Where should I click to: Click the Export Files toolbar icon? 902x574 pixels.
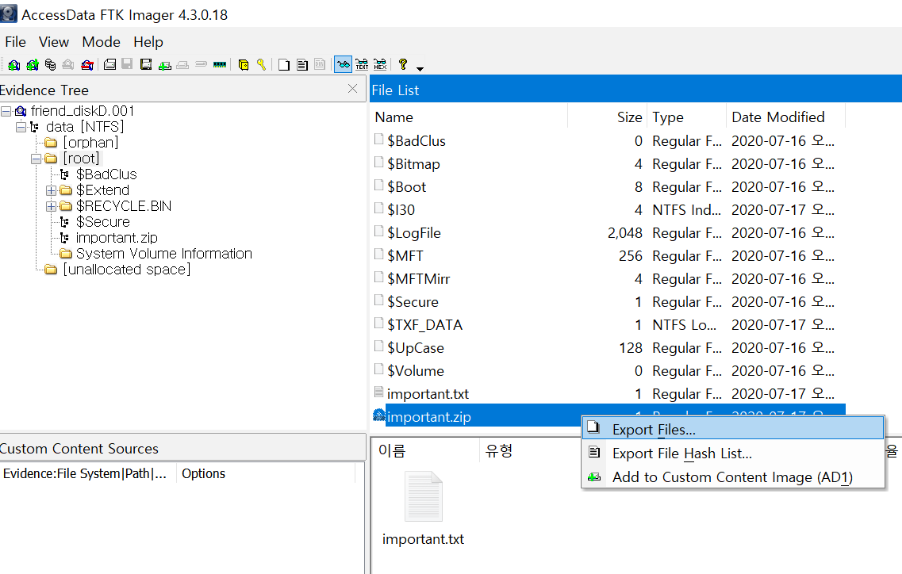tap(284, 65)
